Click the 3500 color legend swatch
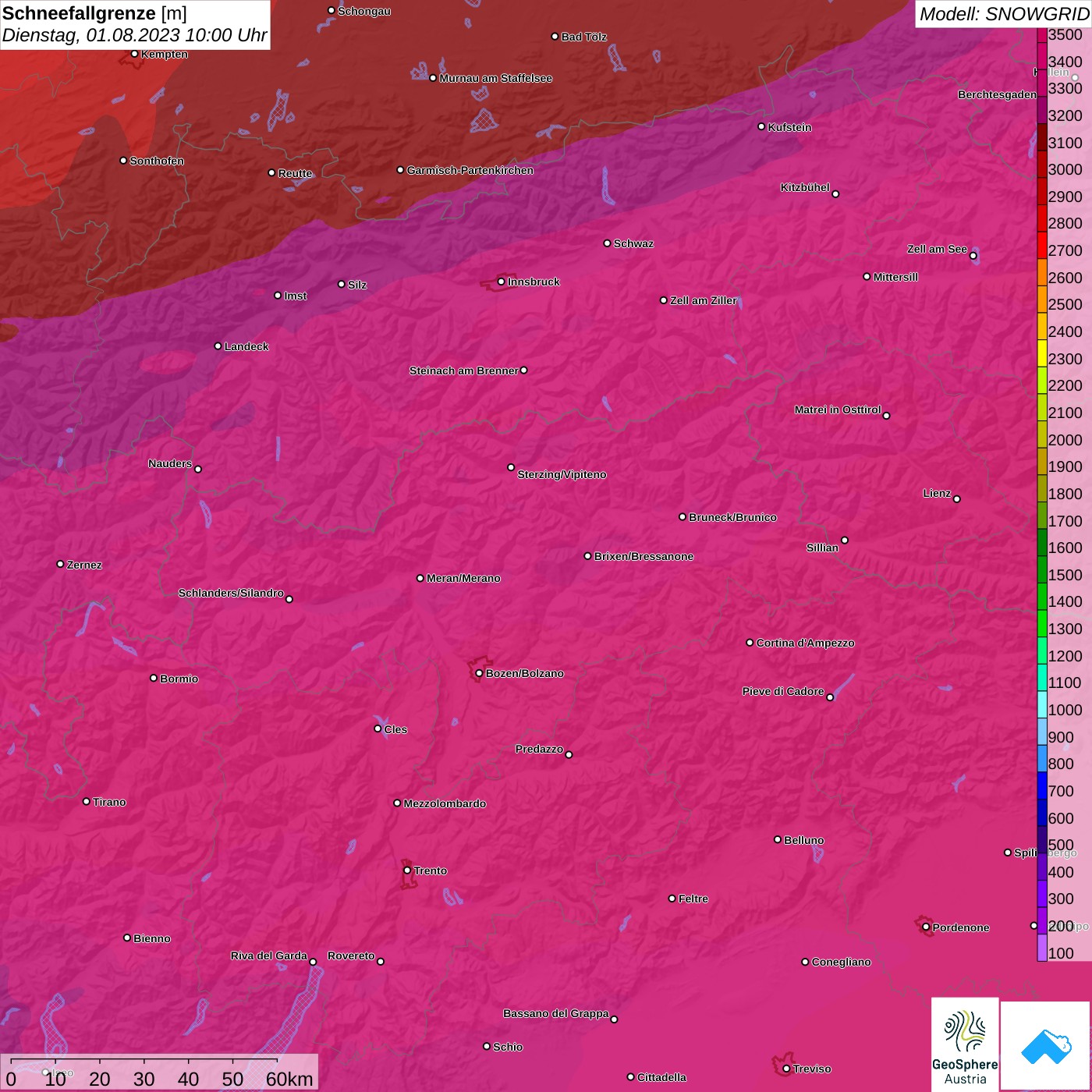The width and height of the screenshot is (1092, 1092). 1041,34
